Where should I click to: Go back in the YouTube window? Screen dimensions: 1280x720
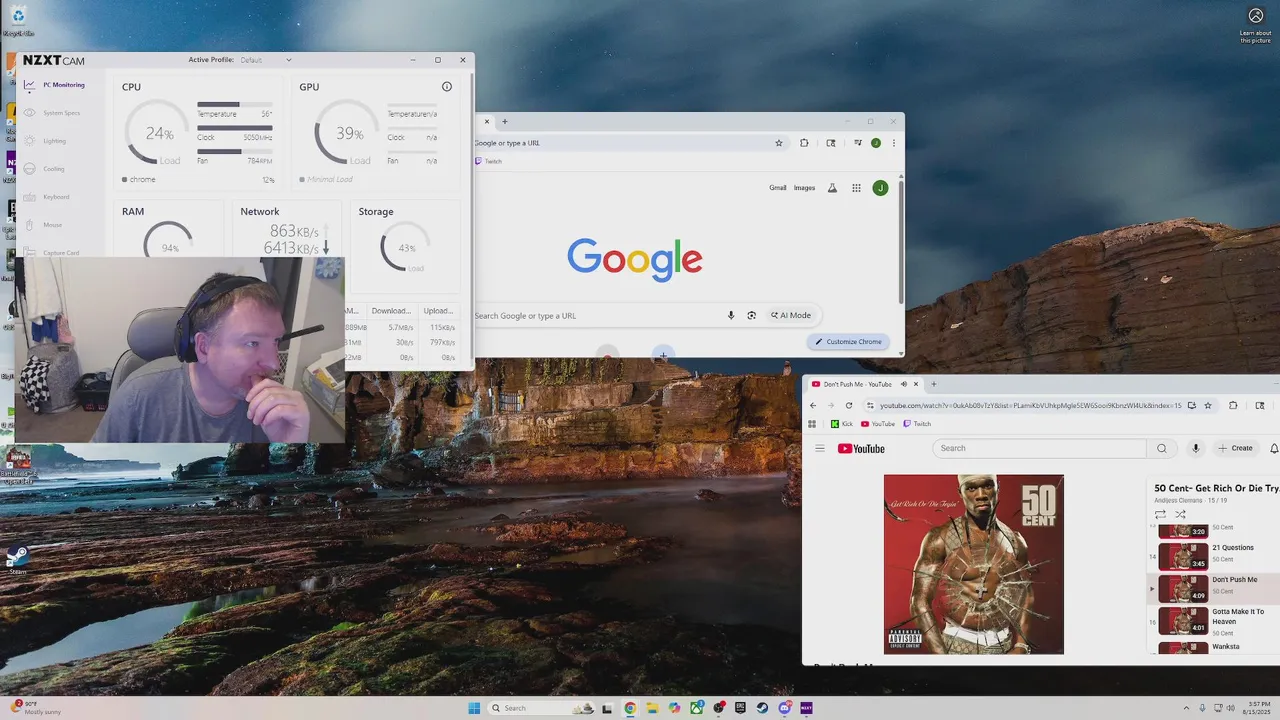tap(813, 405)
